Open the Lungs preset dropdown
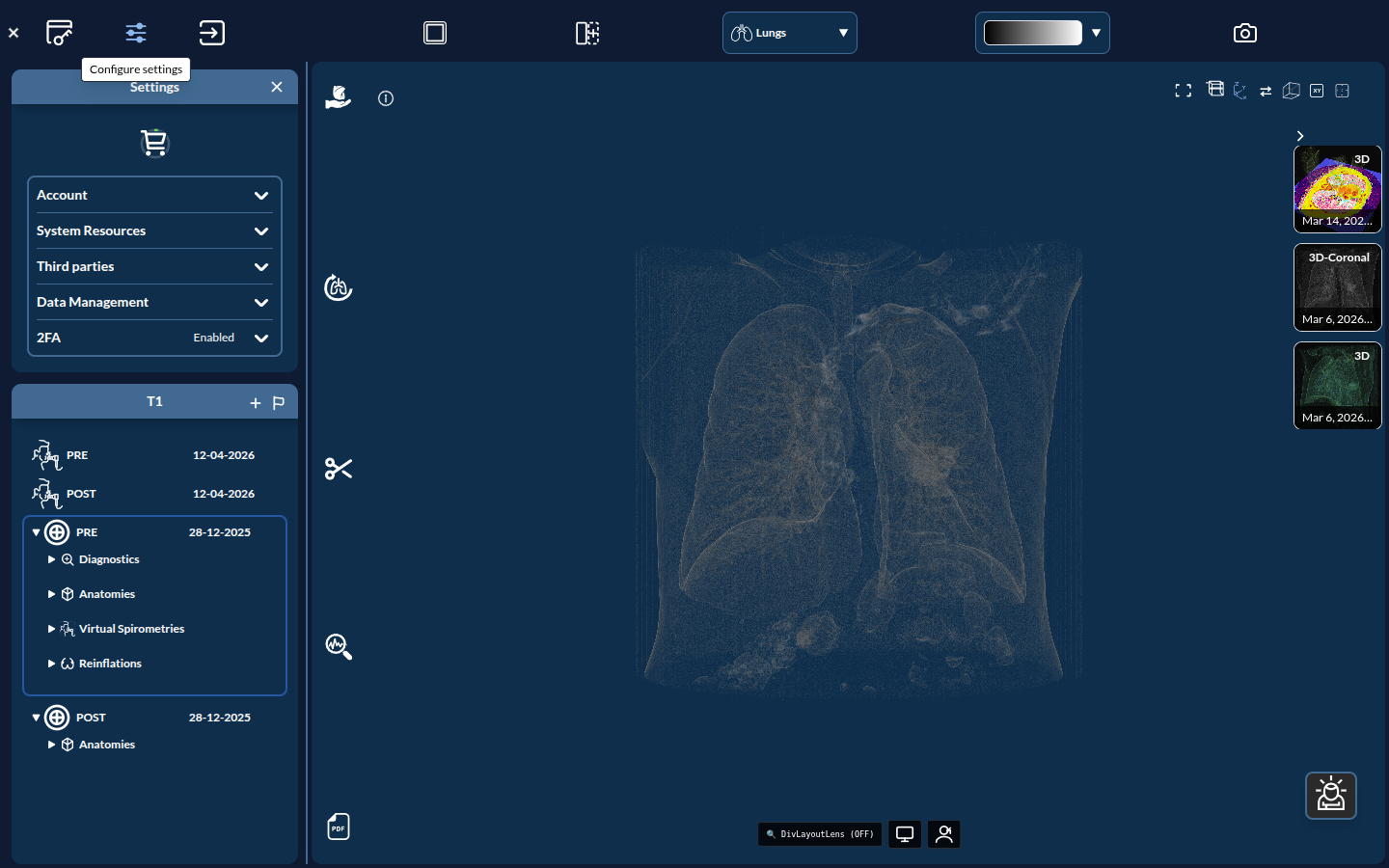The image size is (1389, 868). (790, 33)
